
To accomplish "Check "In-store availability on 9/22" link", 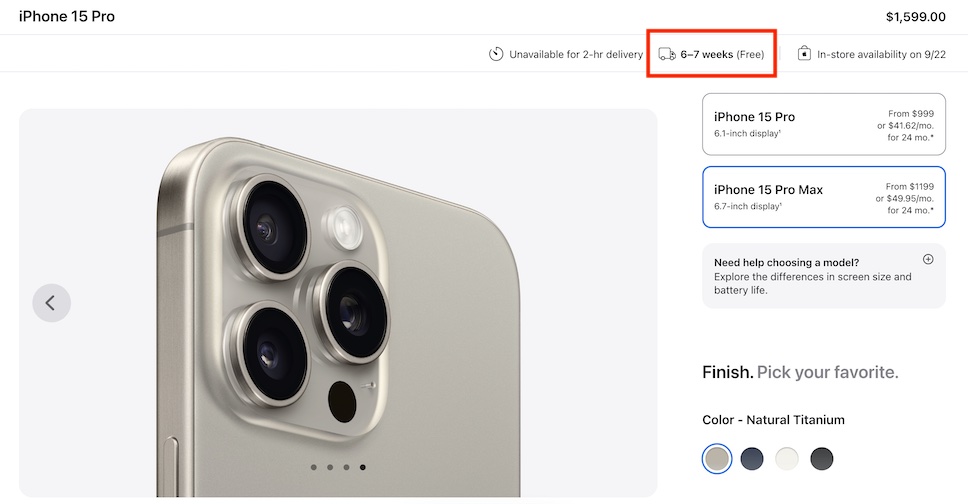I will point(881,54).
